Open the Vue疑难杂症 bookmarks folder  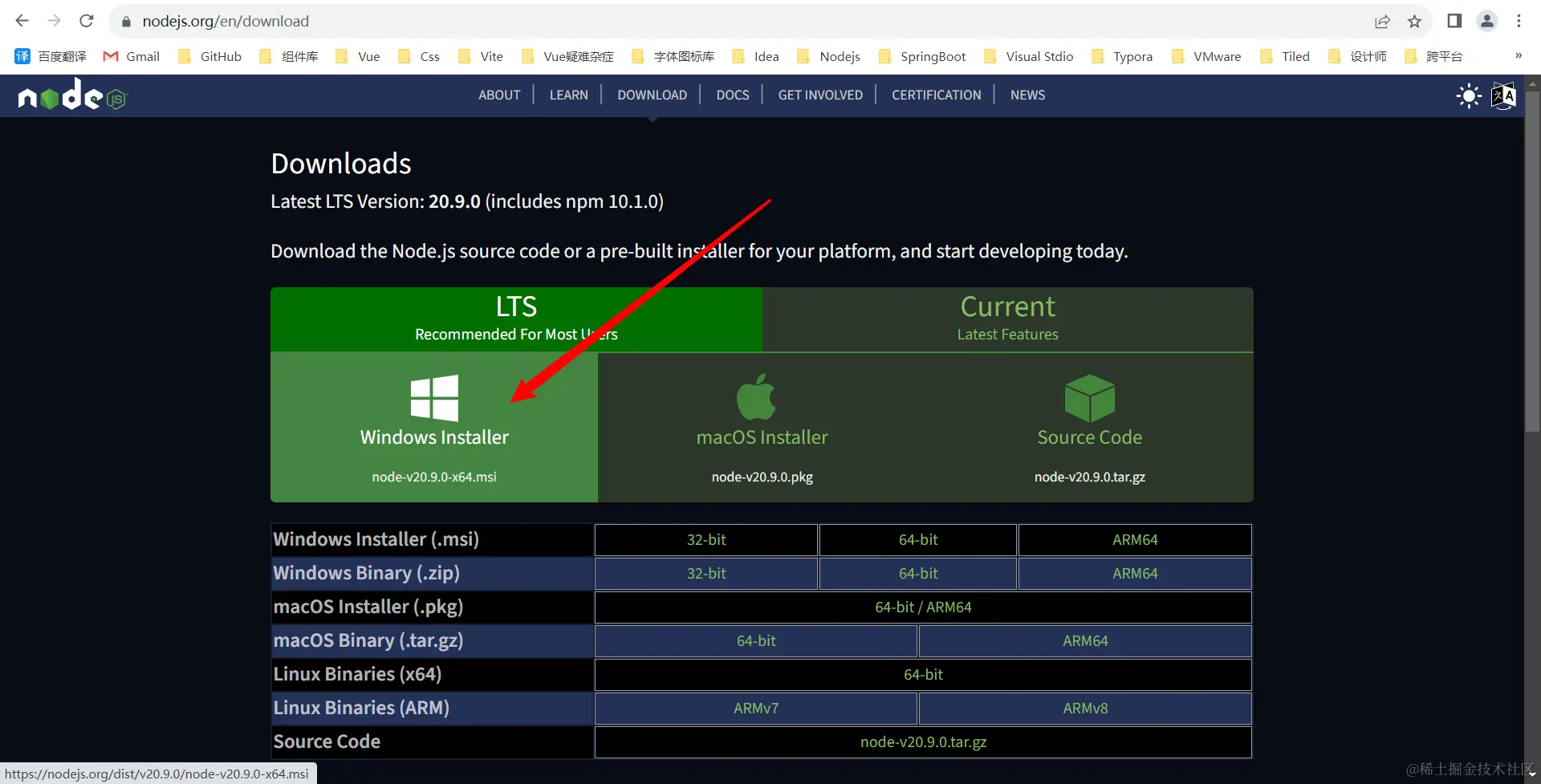tap(567, 56)
